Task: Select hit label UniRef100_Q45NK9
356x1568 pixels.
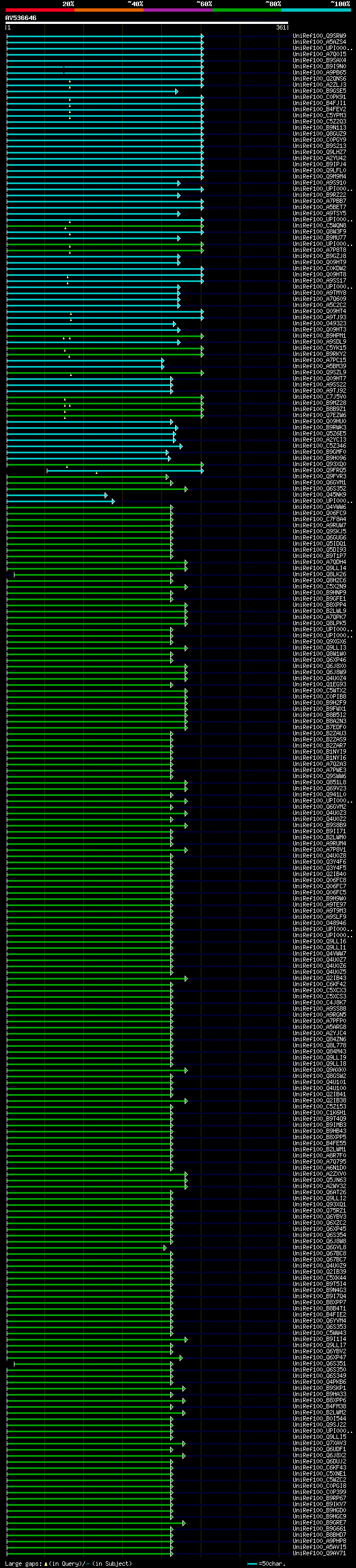Action: coord(319,495)
